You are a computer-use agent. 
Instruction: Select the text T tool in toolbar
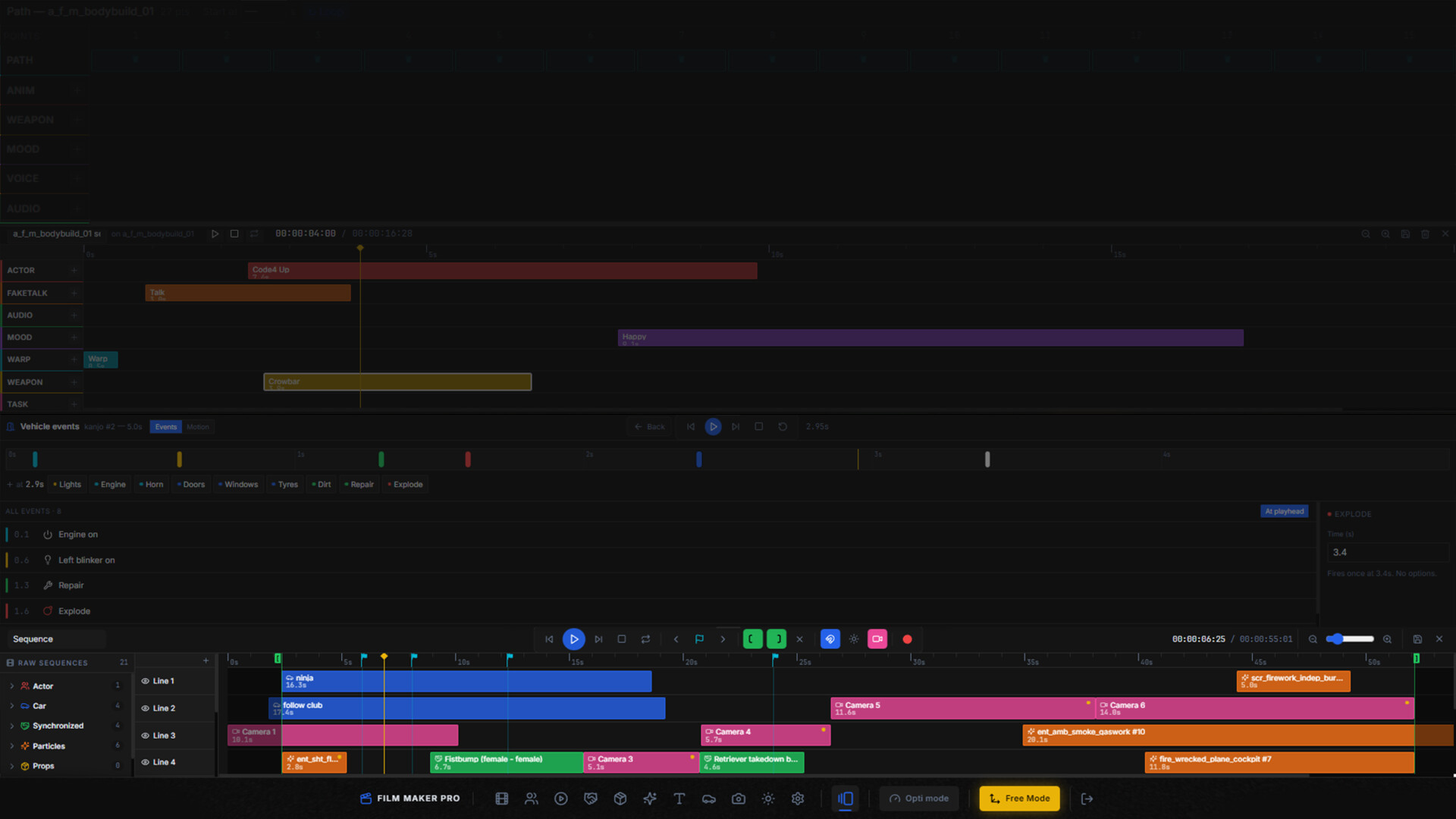tap(679, 799)
